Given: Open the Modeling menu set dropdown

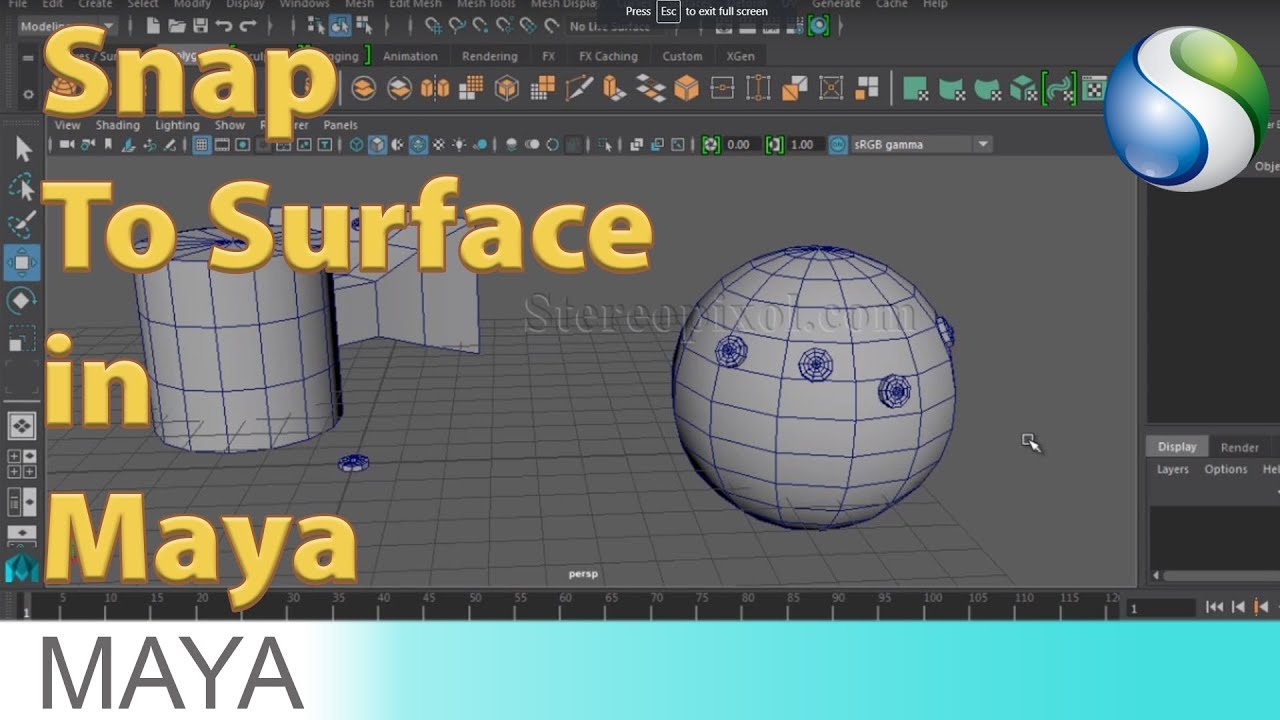Looking at the screenshot, I should pyautogui.click(x=67, y=26).
